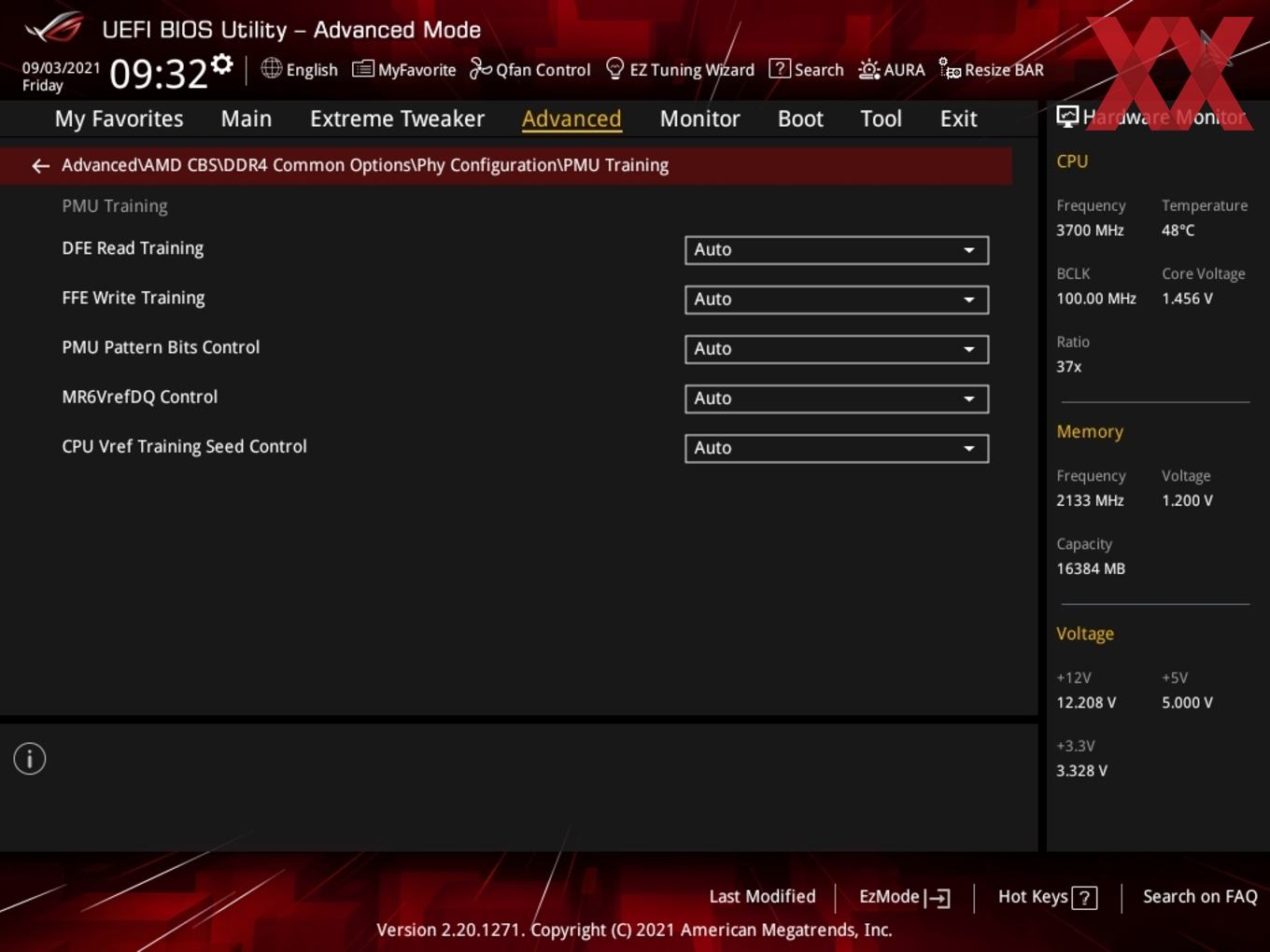Image resolution: width=1270 pixels, height=952 pixels.
Task: Click Search on FAQ
Action: (1200, 897)
